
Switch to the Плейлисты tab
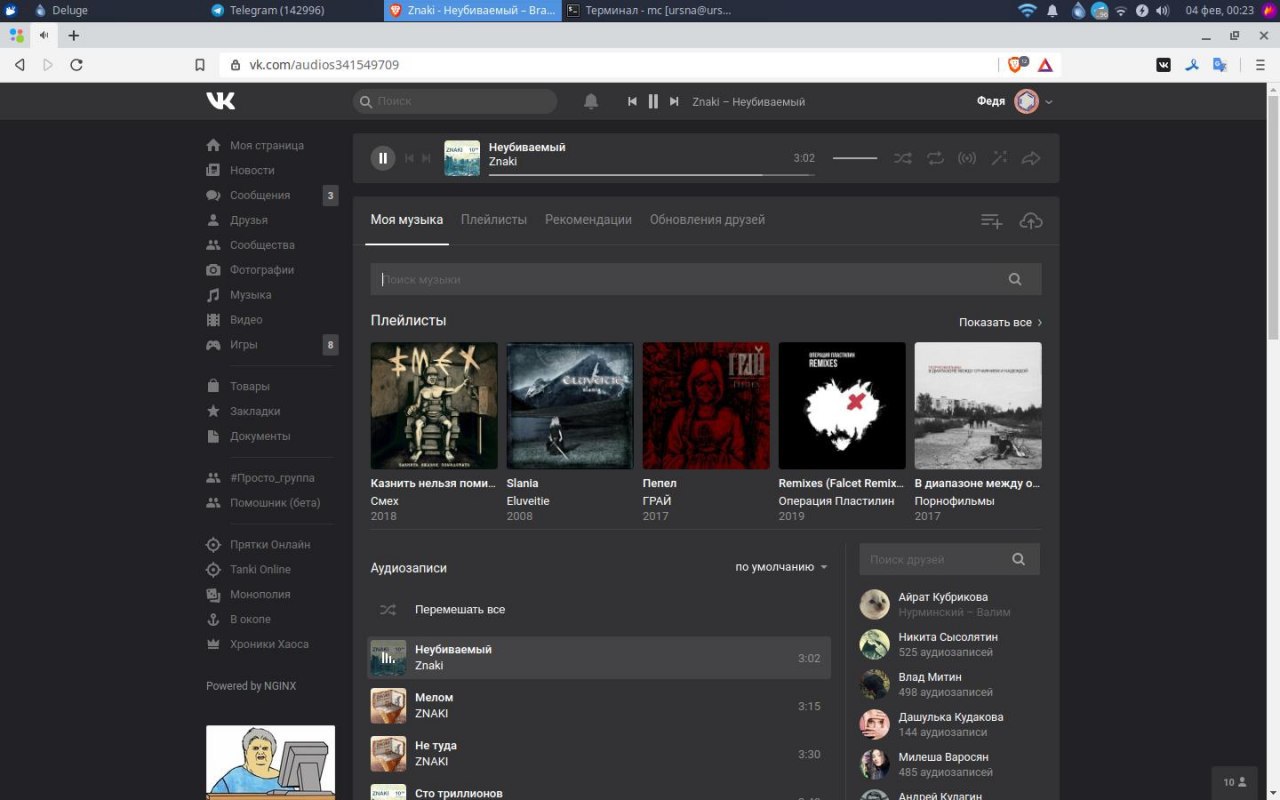pos(494,220)
